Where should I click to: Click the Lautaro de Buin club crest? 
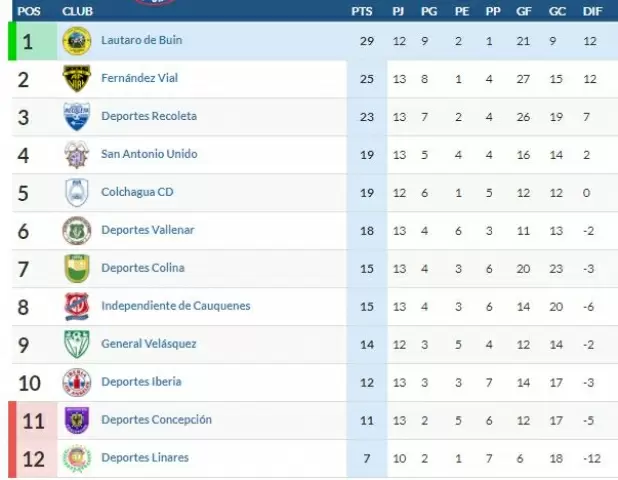tap(77, 41)
